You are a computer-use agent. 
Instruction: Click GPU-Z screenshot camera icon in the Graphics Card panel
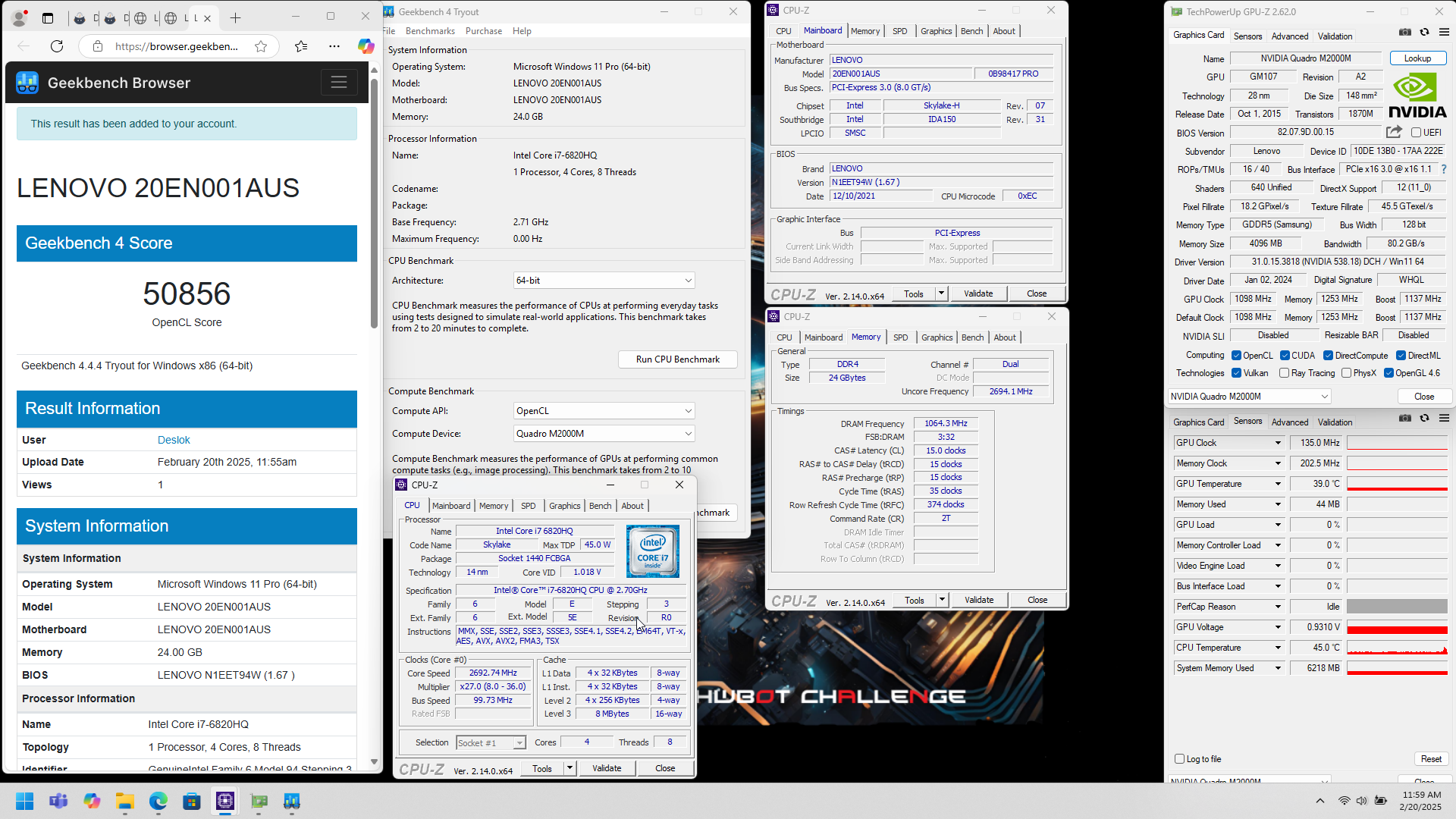[1405, 33]
